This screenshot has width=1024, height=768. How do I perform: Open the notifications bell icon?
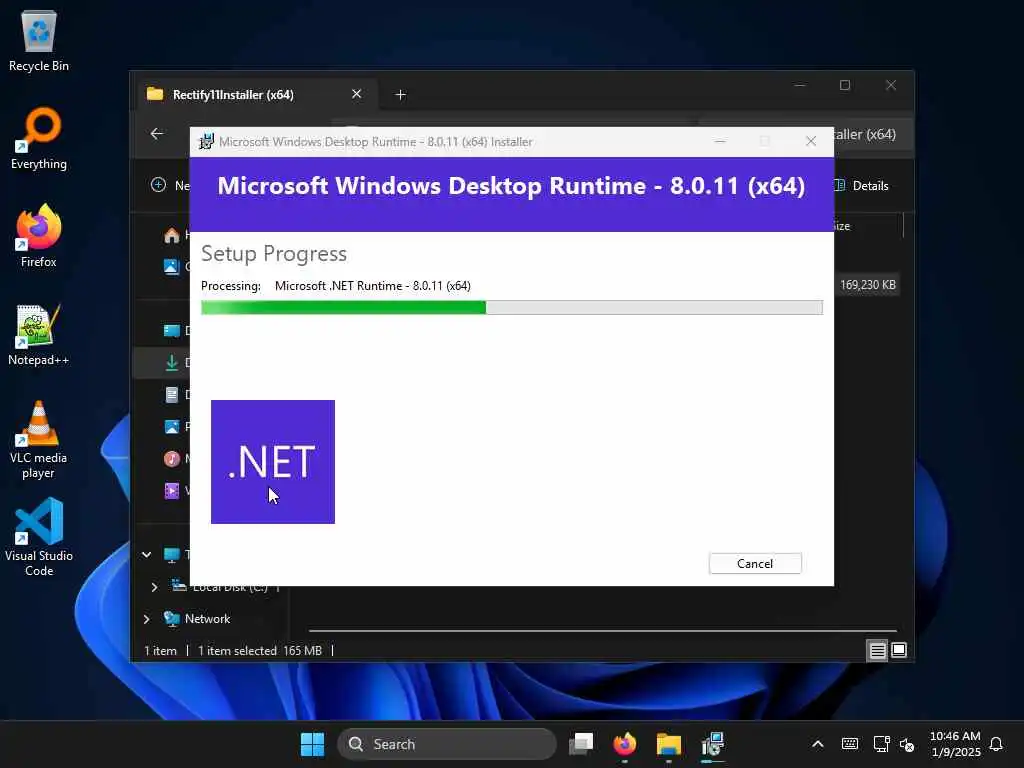pyautogui.click(x=997, y=744)
